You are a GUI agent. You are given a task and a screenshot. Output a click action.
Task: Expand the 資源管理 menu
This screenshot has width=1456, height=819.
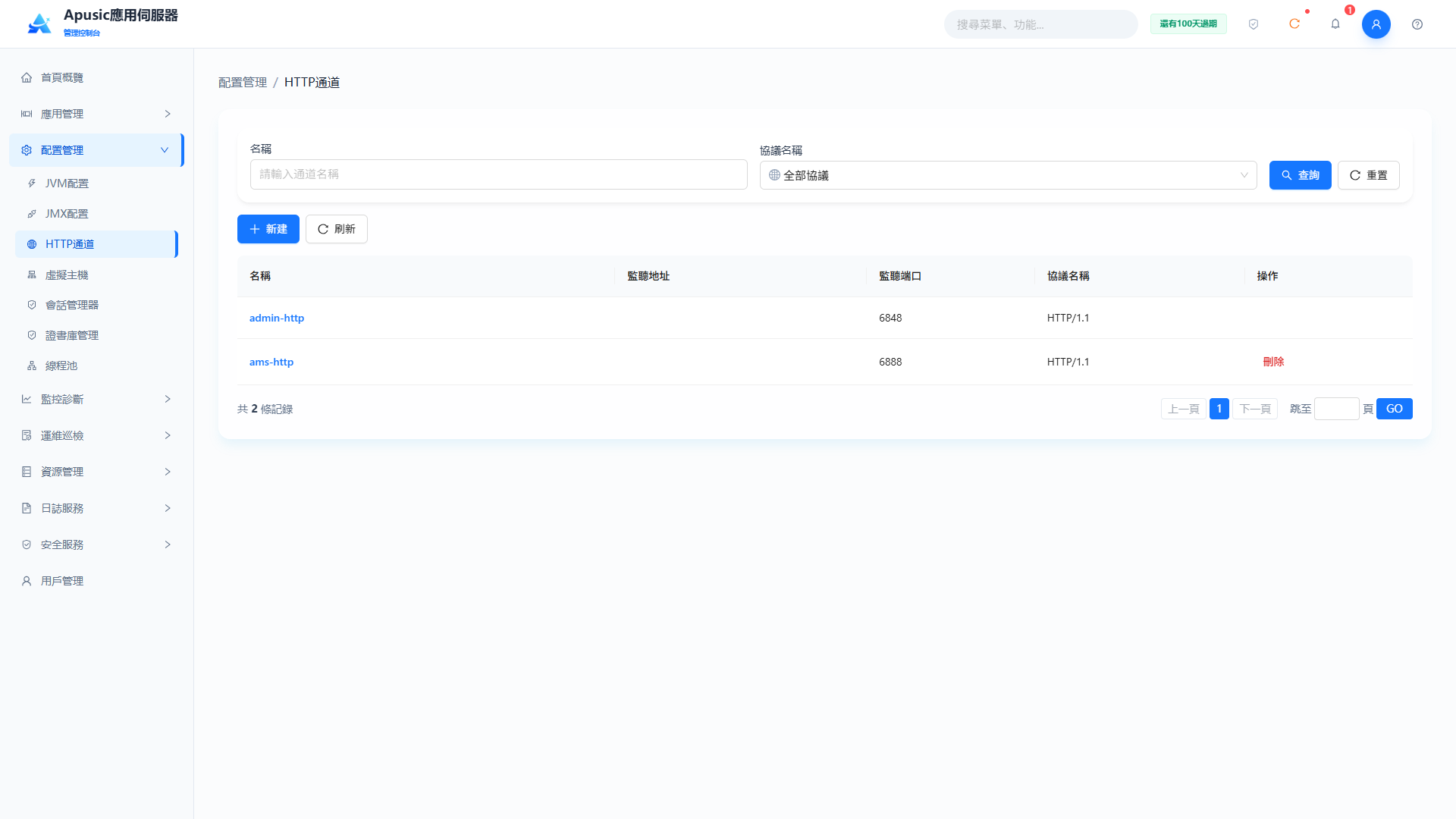click(96, 472)
